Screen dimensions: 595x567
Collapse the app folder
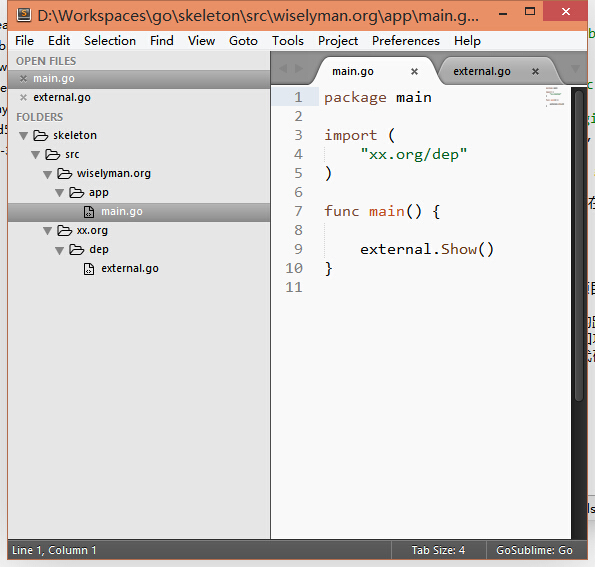point(60,193)
